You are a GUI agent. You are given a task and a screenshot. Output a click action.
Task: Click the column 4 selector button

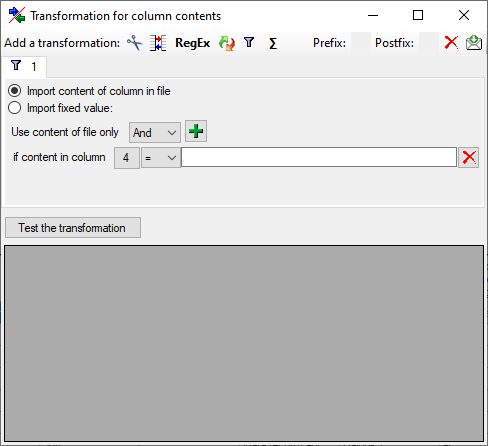point(127,158)
